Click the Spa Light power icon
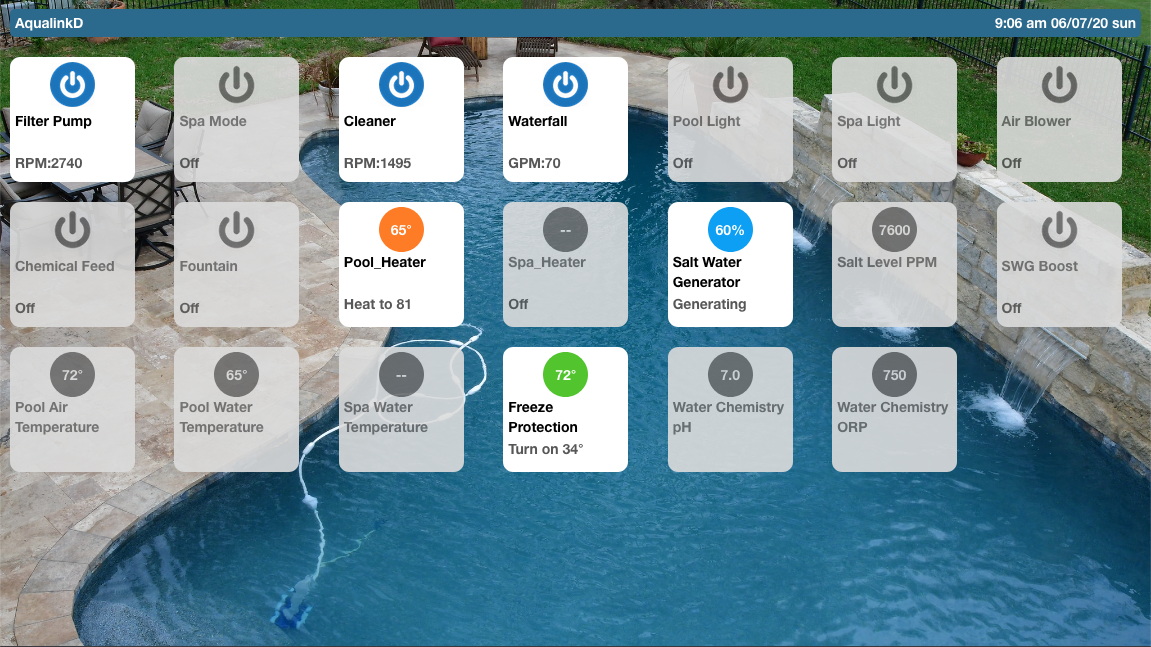The width and height of the screenshot is (1151, 647). [894, 85]
